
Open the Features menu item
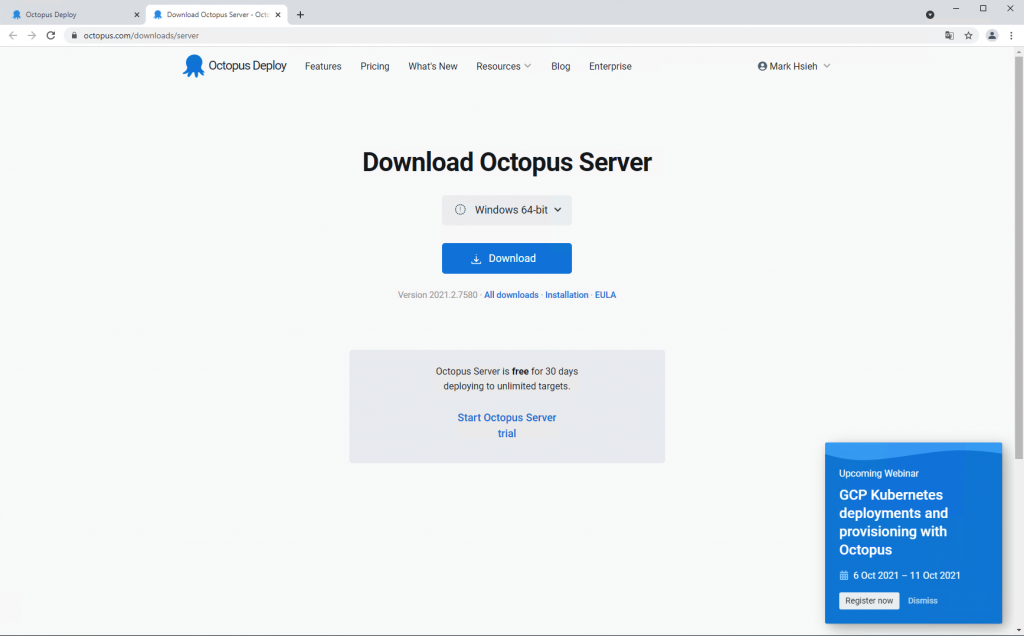point(323,66)
